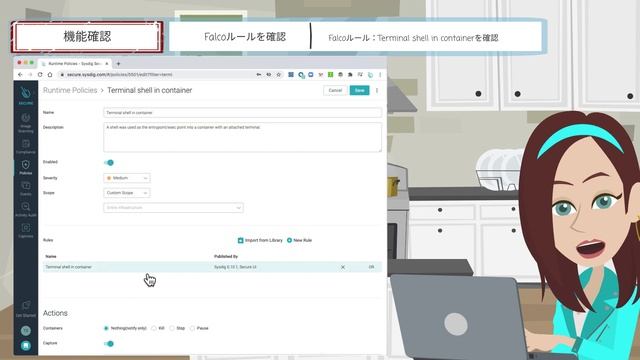
Task: Open Get Started in the sidebar
Action: 26,309
